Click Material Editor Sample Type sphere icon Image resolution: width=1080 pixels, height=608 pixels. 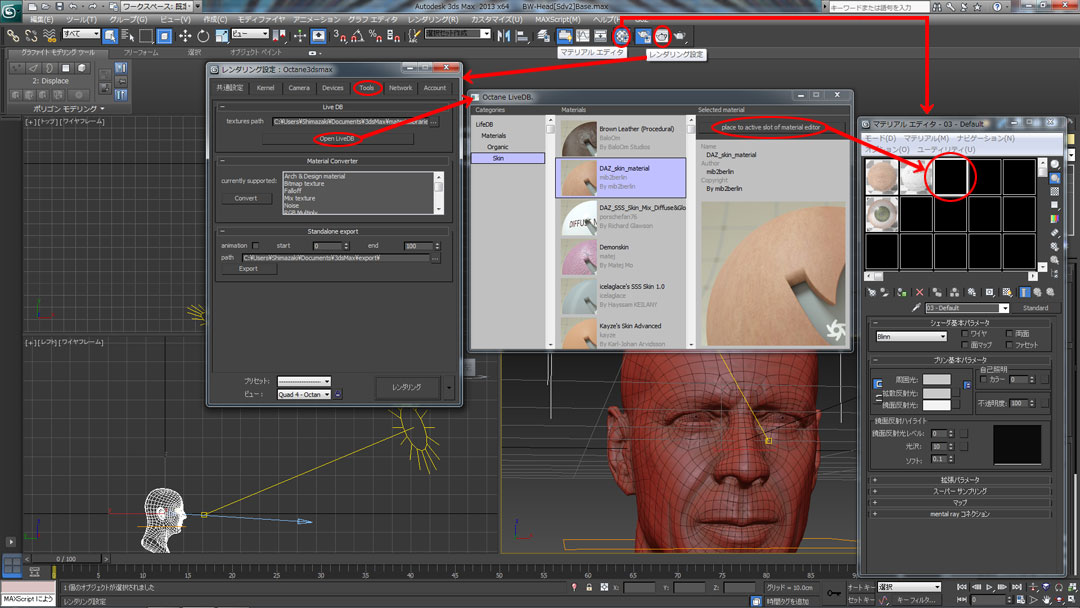(x=1055, y=164)
